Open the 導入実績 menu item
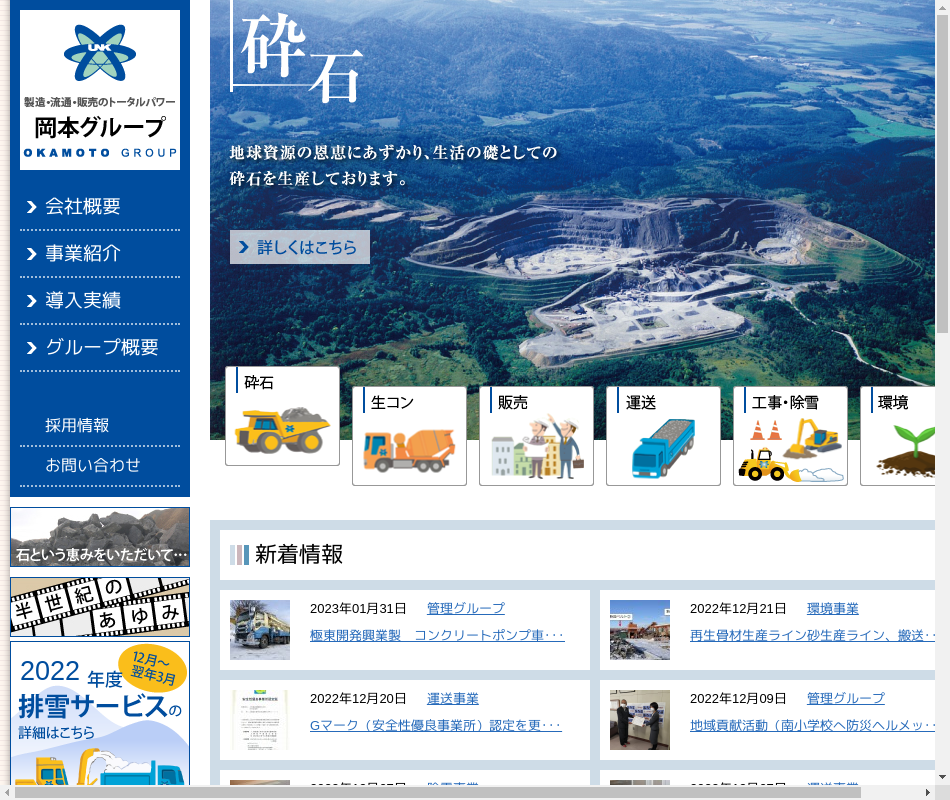950x800 pixels. tap(83, 301)
